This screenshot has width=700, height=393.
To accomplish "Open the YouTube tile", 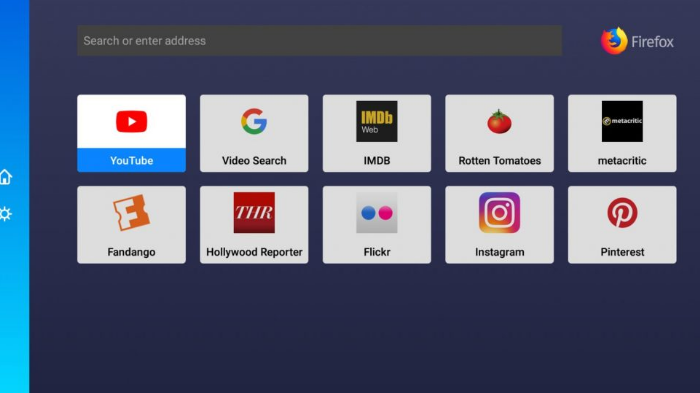I will [x=131, y=133].
